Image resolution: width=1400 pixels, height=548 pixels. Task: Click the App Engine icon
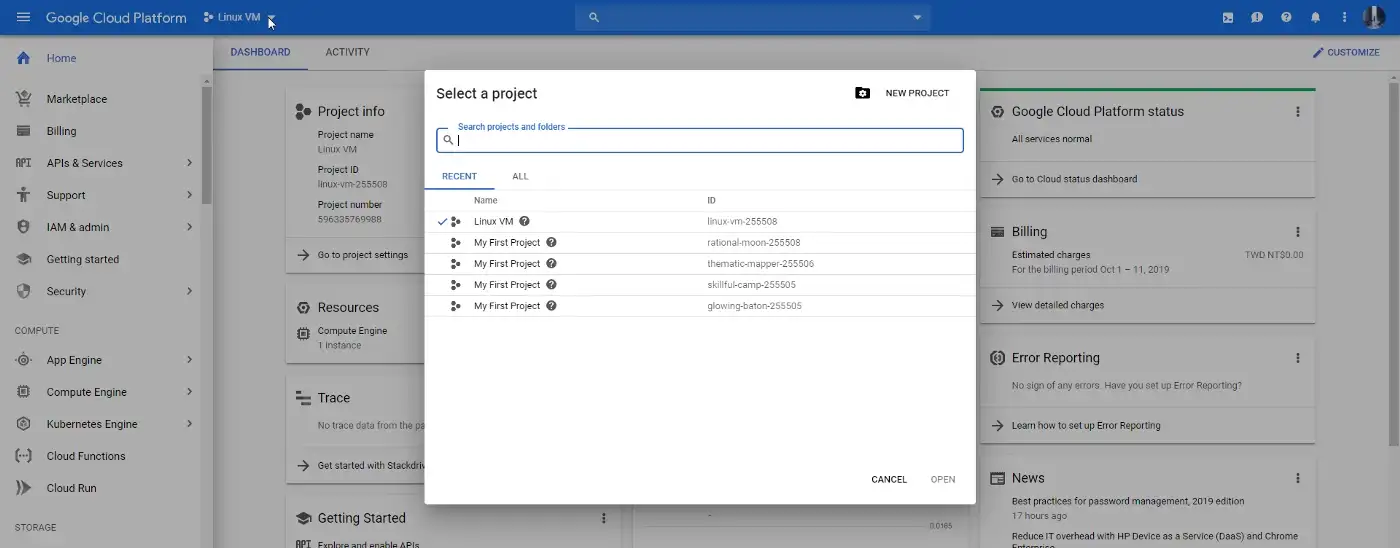[23, 360]
